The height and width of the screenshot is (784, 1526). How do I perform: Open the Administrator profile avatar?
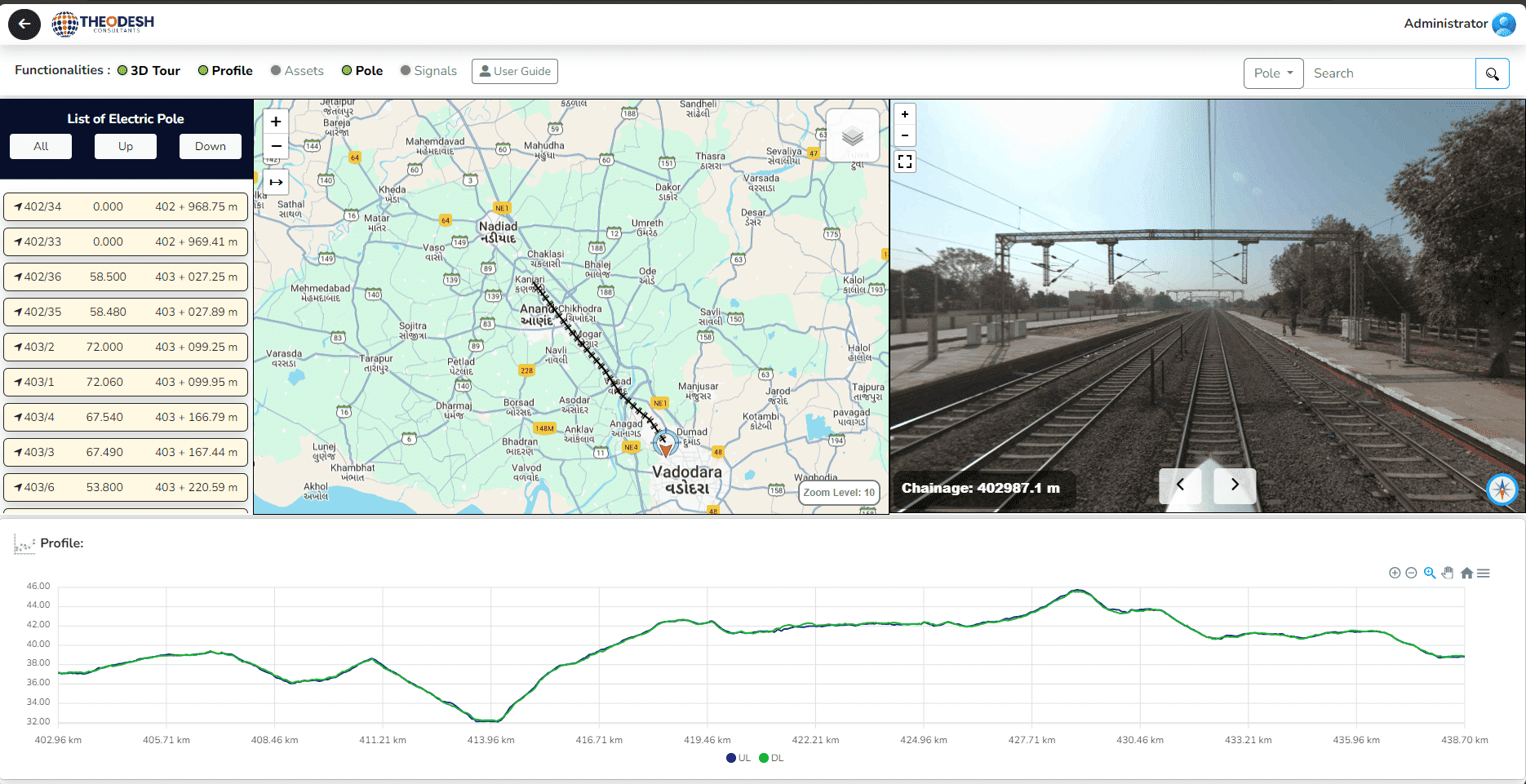tap(1503, 24)
